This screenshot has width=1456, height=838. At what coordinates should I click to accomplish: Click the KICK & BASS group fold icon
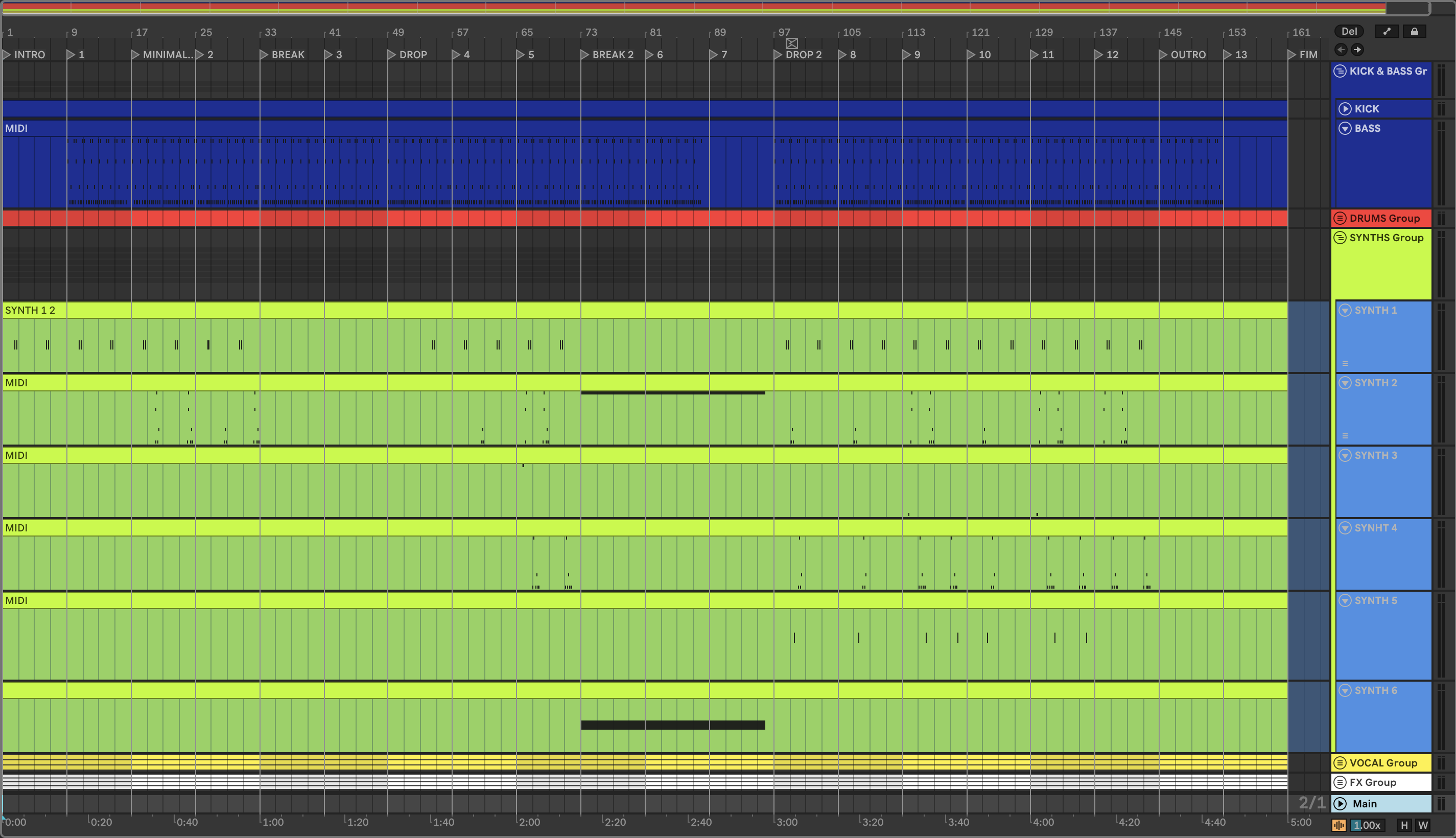(x=1340, y=71)
